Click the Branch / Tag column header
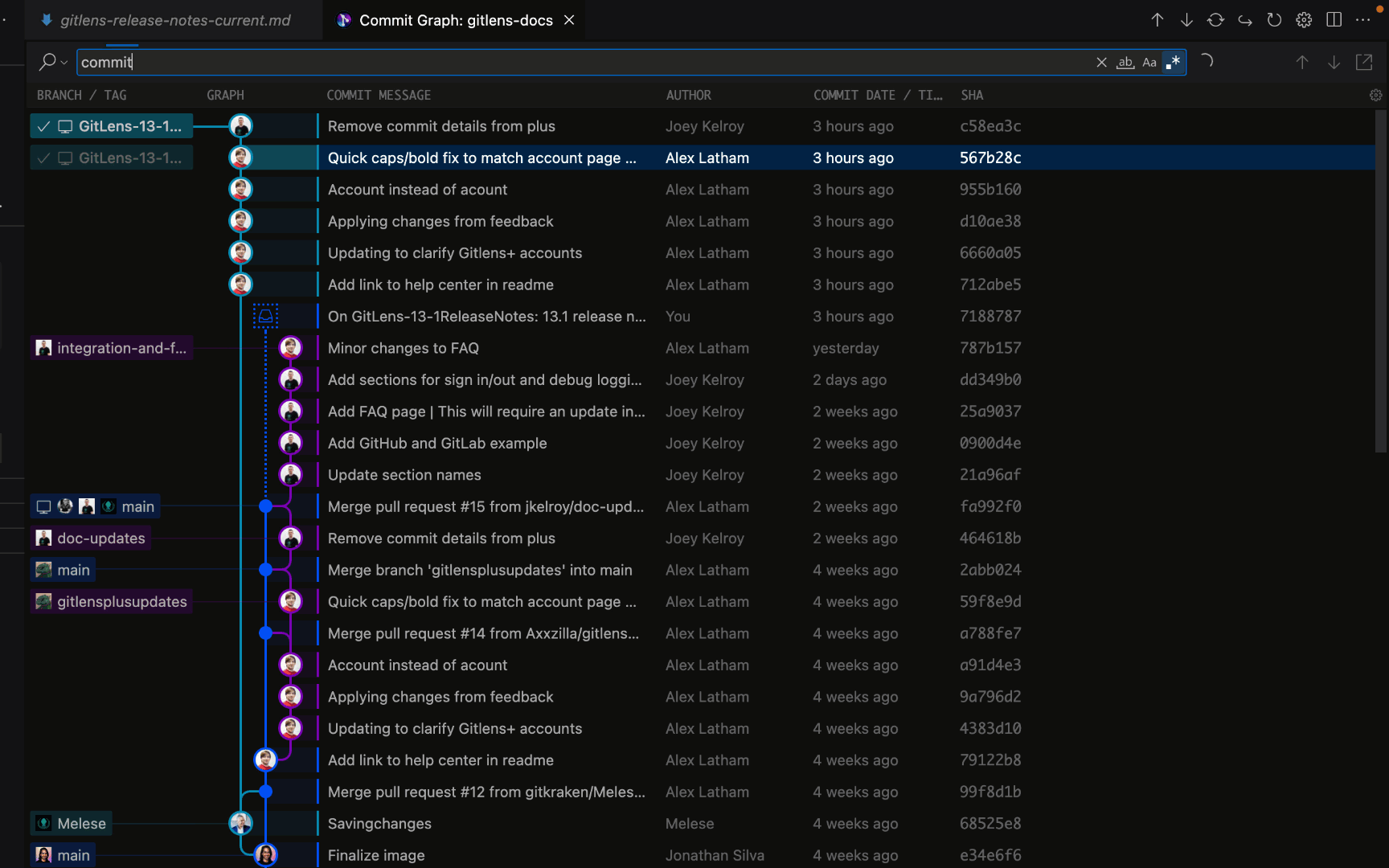 81,95
